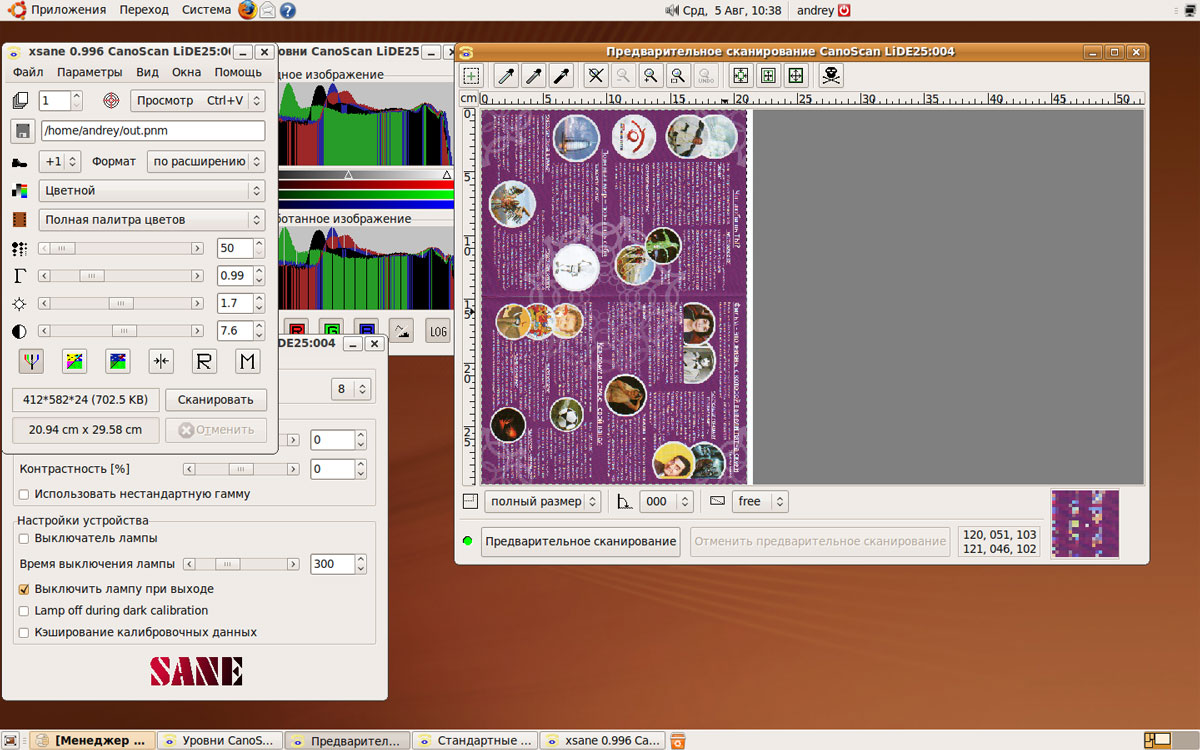
Task: Click the zoom-in magnifier in preview toolbar
Action: click(x=650, y=75)
